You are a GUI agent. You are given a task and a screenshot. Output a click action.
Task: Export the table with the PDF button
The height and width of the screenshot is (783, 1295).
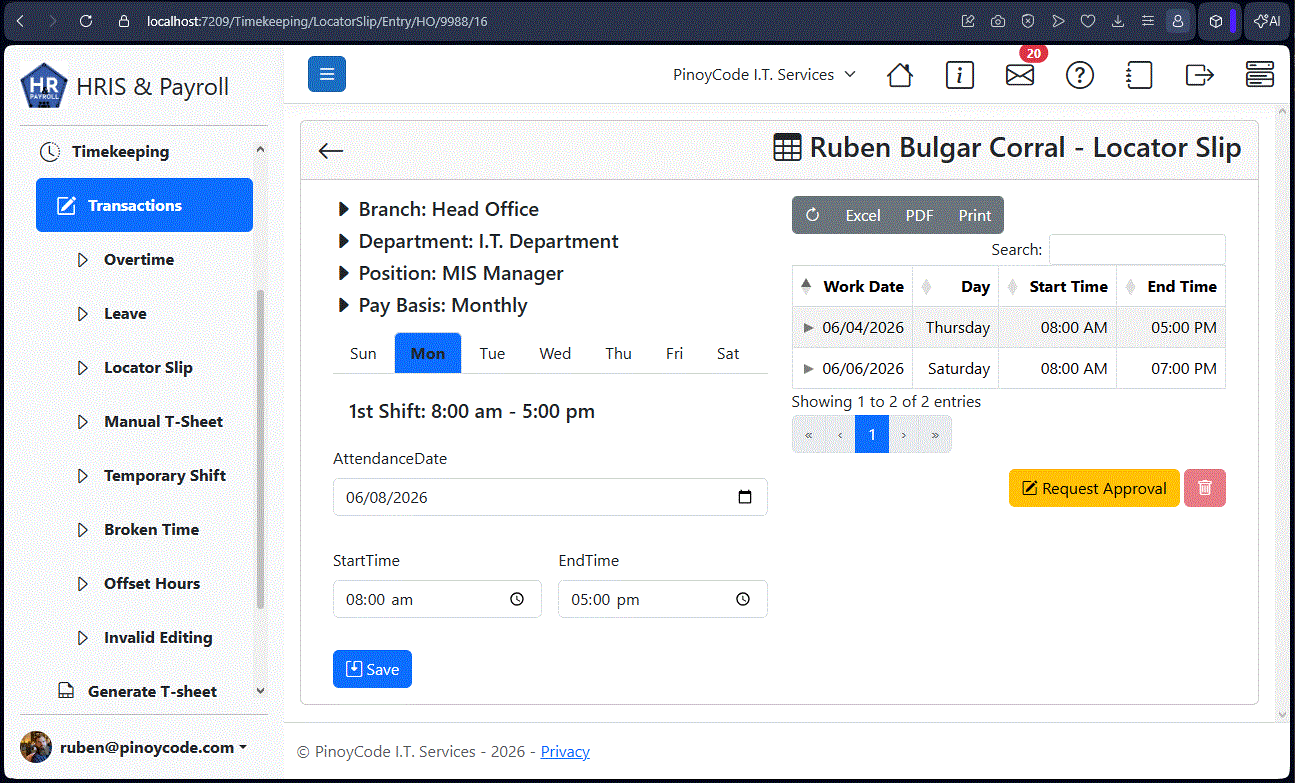[919, 215]
